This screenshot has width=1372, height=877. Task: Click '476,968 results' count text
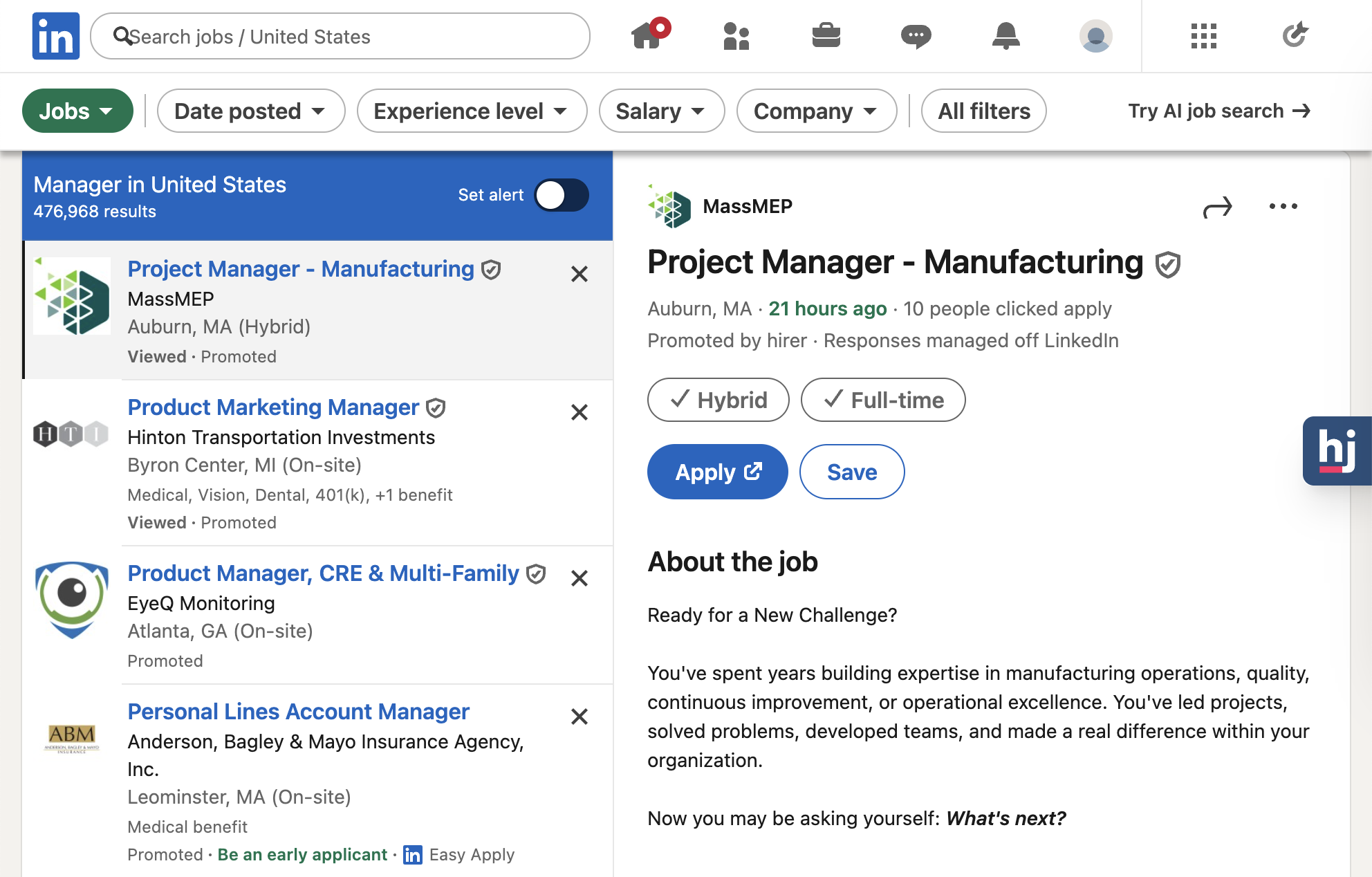pos(95,212)
